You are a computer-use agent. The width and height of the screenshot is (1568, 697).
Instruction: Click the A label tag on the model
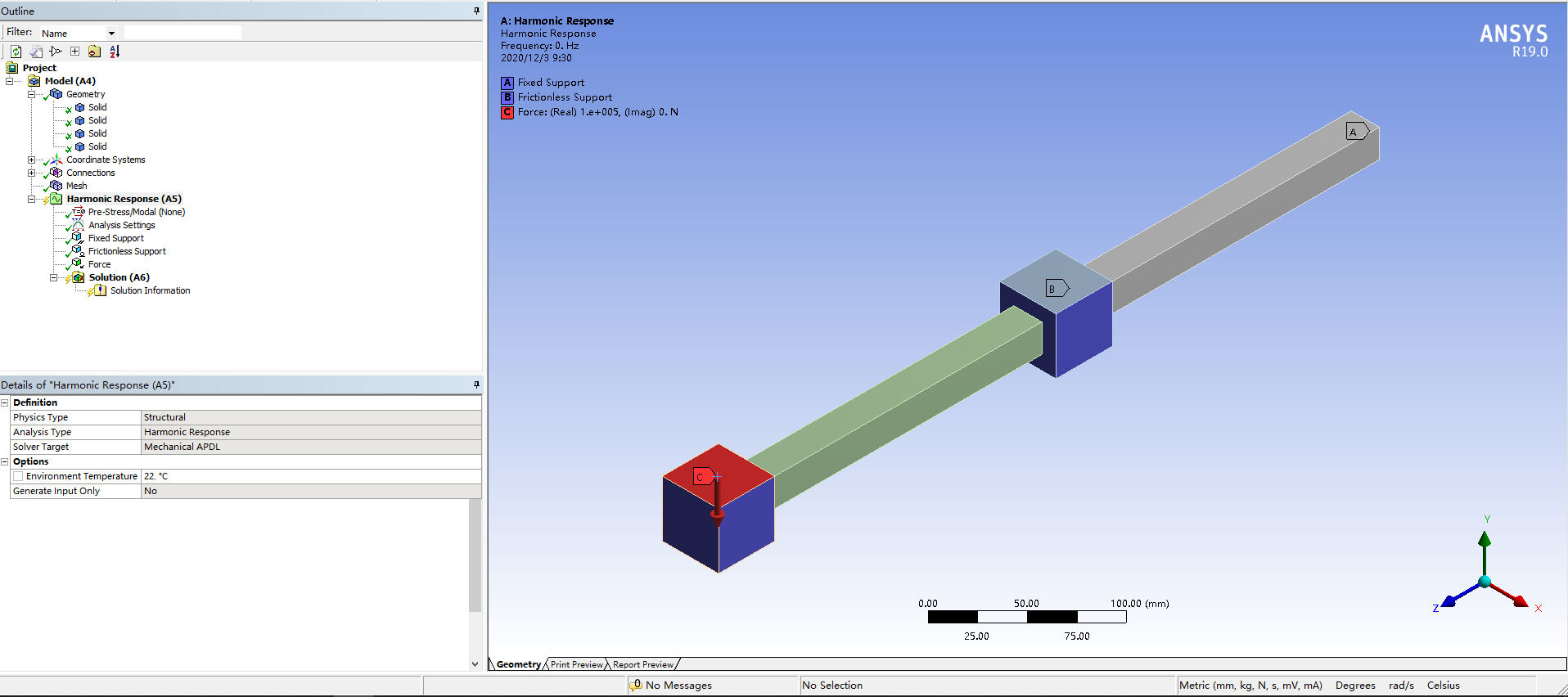tap(1358, 131)
